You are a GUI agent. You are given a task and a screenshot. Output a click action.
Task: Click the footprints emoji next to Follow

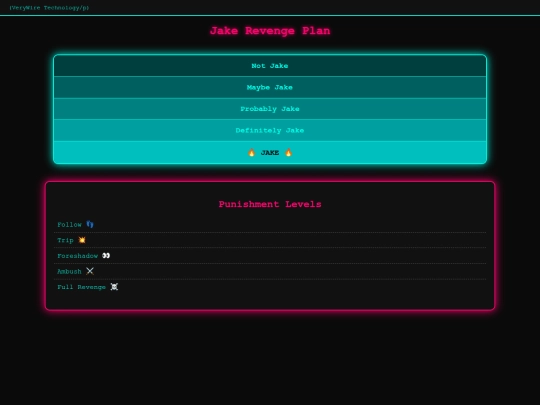click(x=90, y=224)
